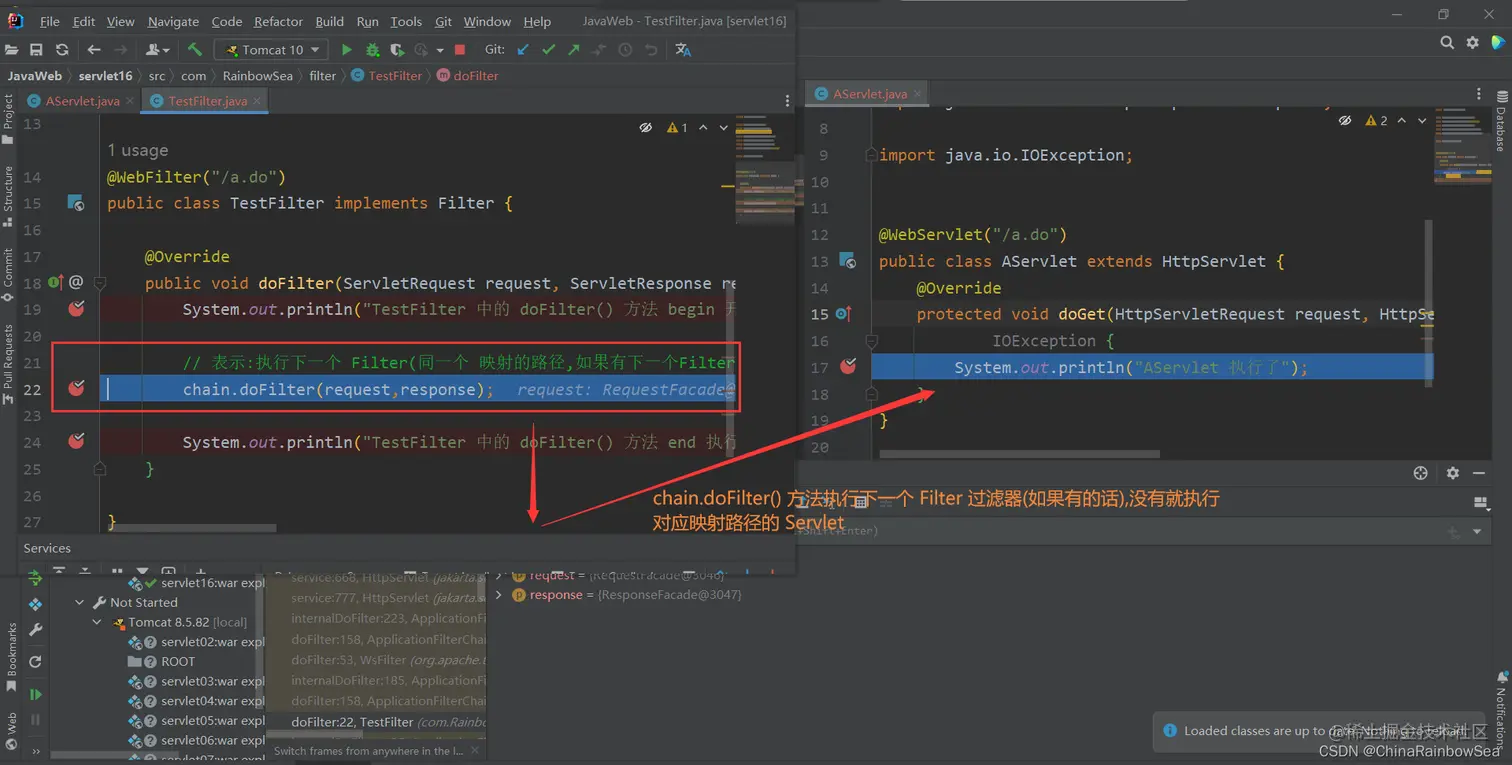Toggle the breakpoint on line 22

tap(76, 388)
